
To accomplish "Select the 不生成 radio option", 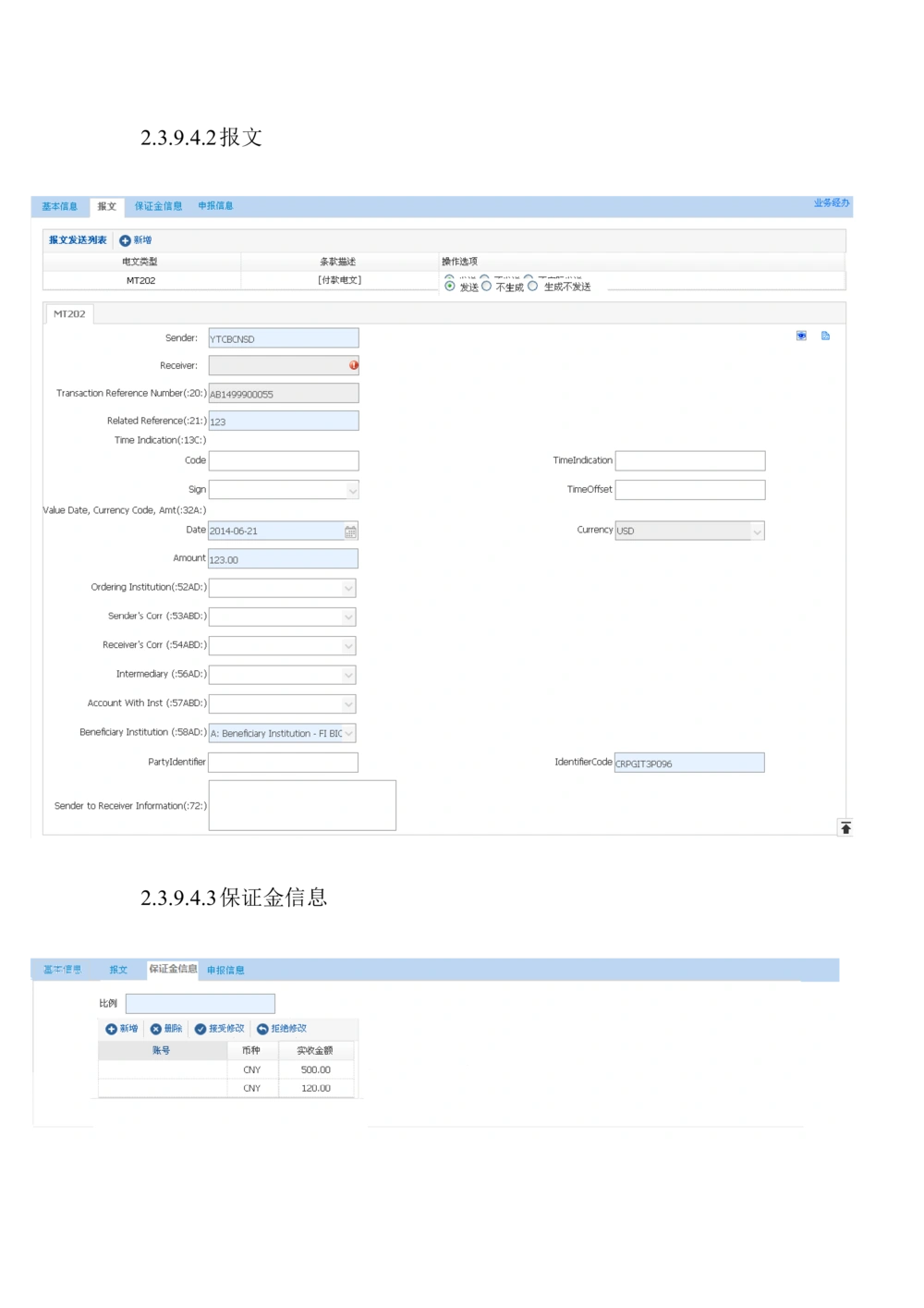I will coord(486,287).
